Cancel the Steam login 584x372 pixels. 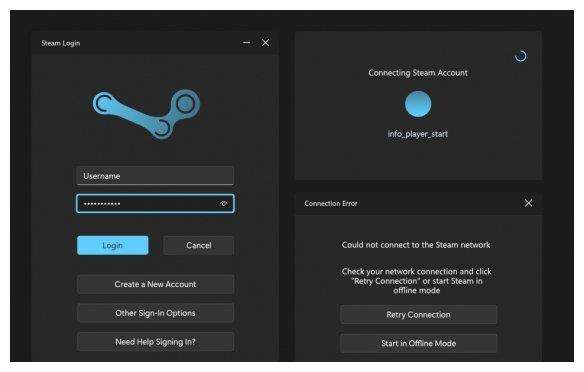tap(199, 245)
